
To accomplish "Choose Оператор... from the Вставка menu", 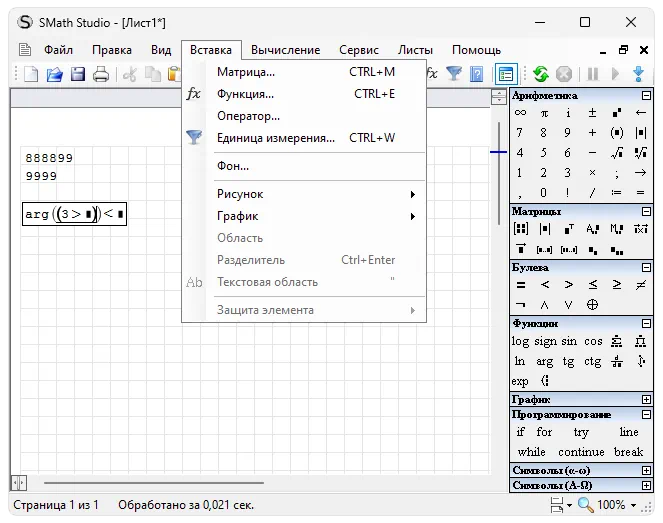I will [304, 116].
